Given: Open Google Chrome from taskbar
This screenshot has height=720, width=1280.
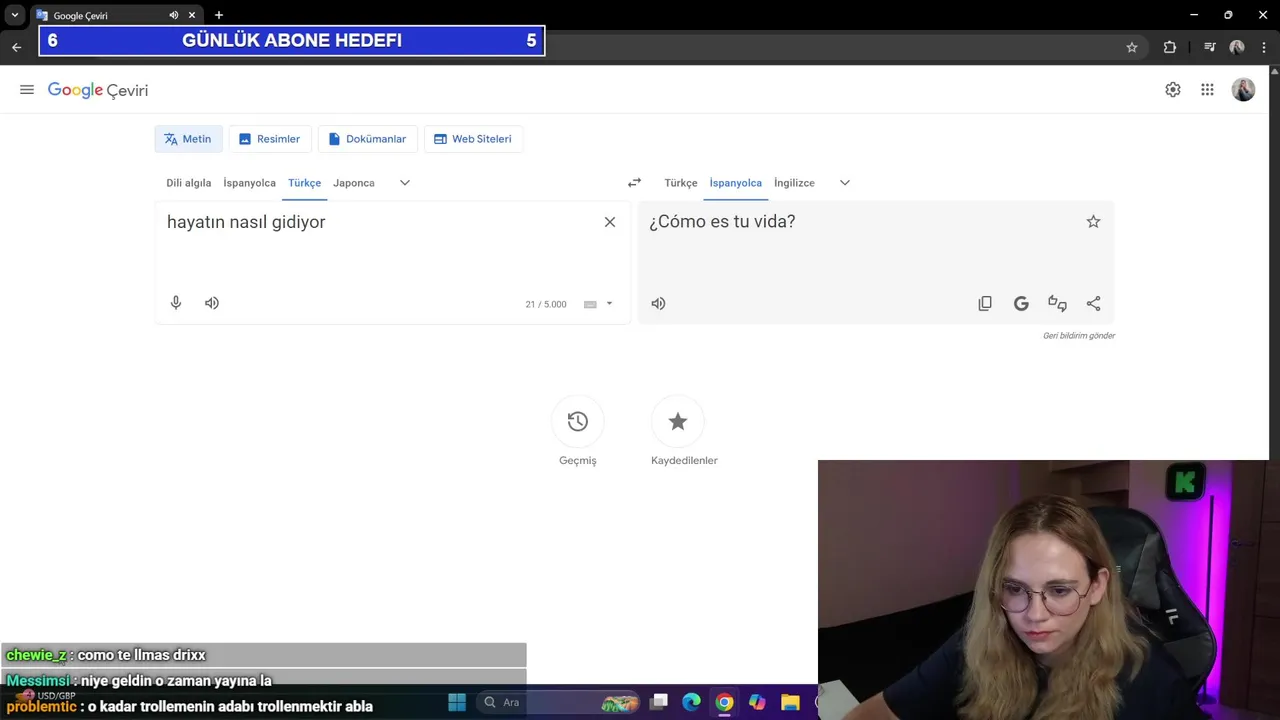Looking at the screenshot, I should click(724, 702).
